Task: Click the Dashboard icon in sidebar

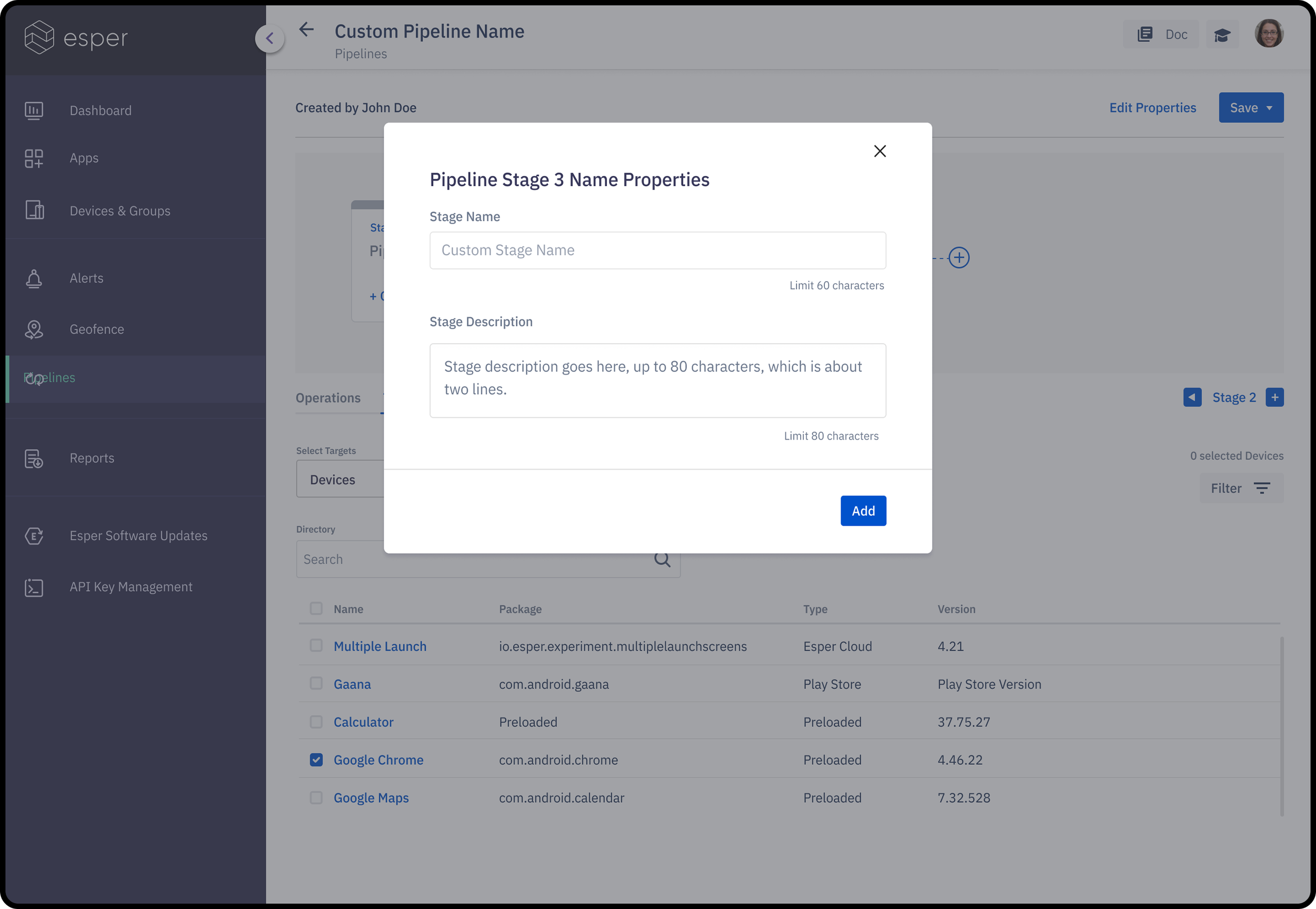Action: 34,111
